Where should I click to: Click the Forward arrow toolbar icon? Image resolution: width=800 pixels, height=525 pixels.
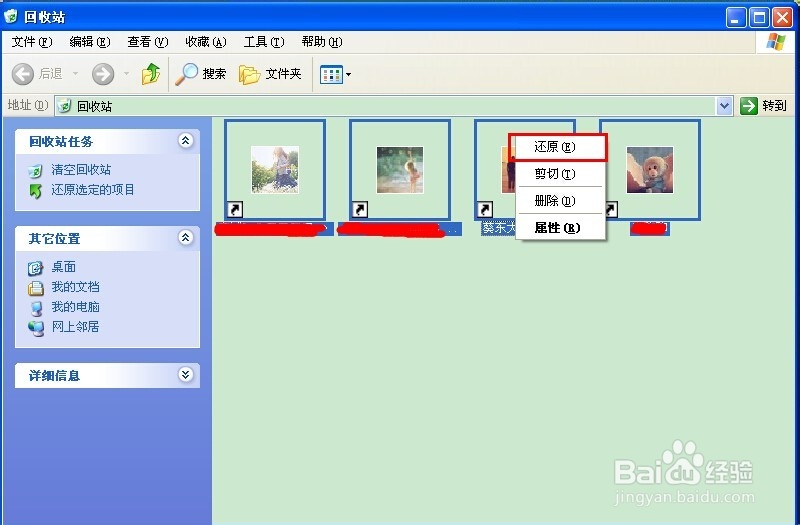[x=103, y=74]
